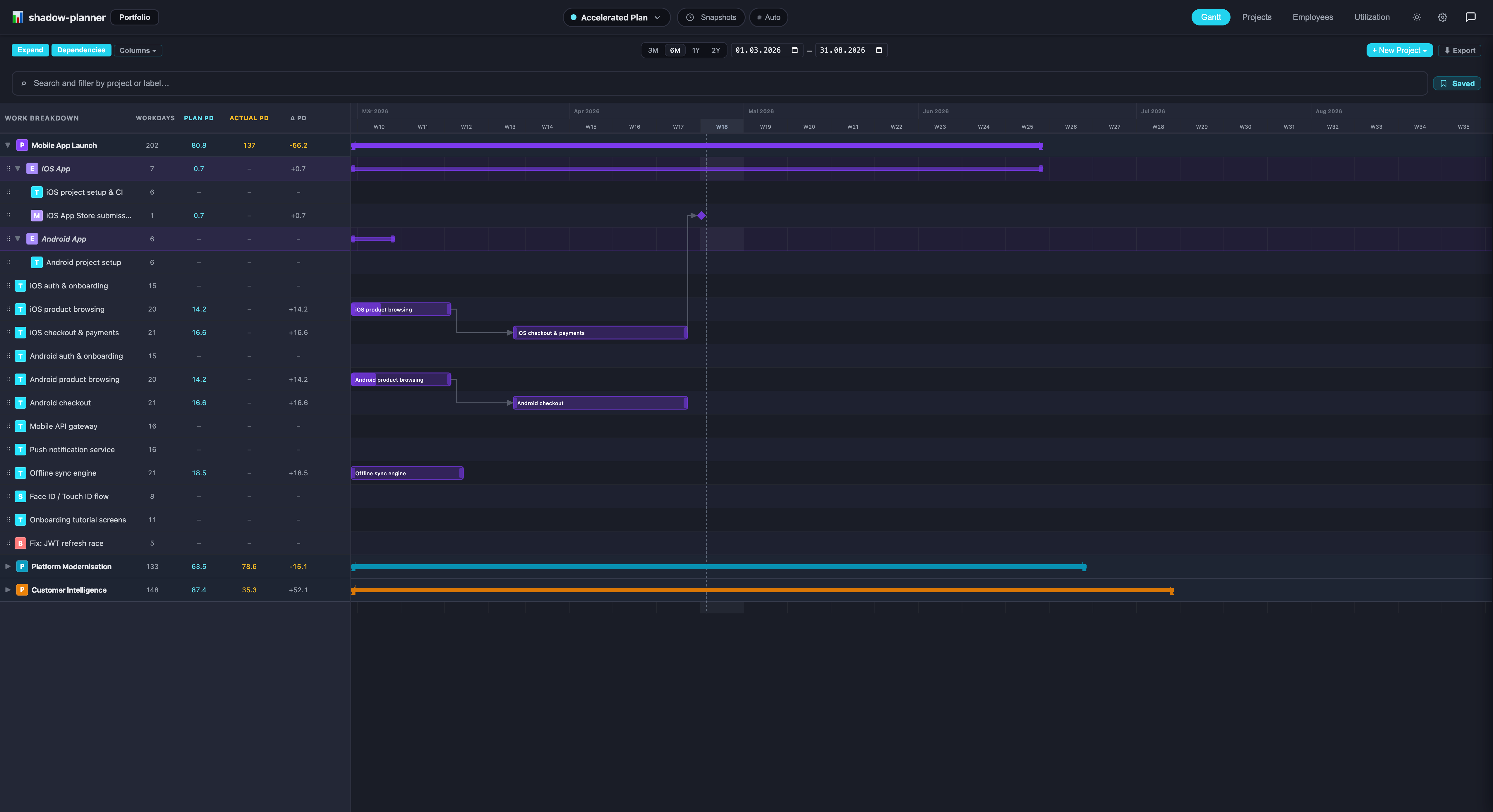Click the E icon of iOS App
The height and width of the screenshot is (812, 1493).
[x=32, y=168]
